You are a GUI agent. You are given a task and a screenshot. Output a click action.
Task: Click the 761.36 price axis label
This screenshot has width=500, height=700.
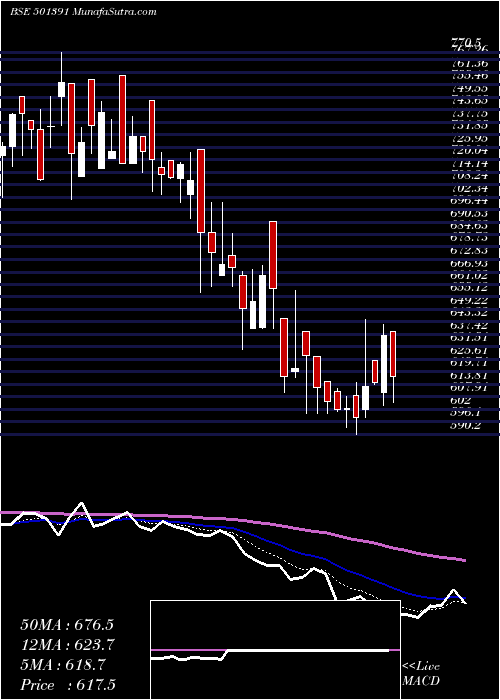coord(470,63)
